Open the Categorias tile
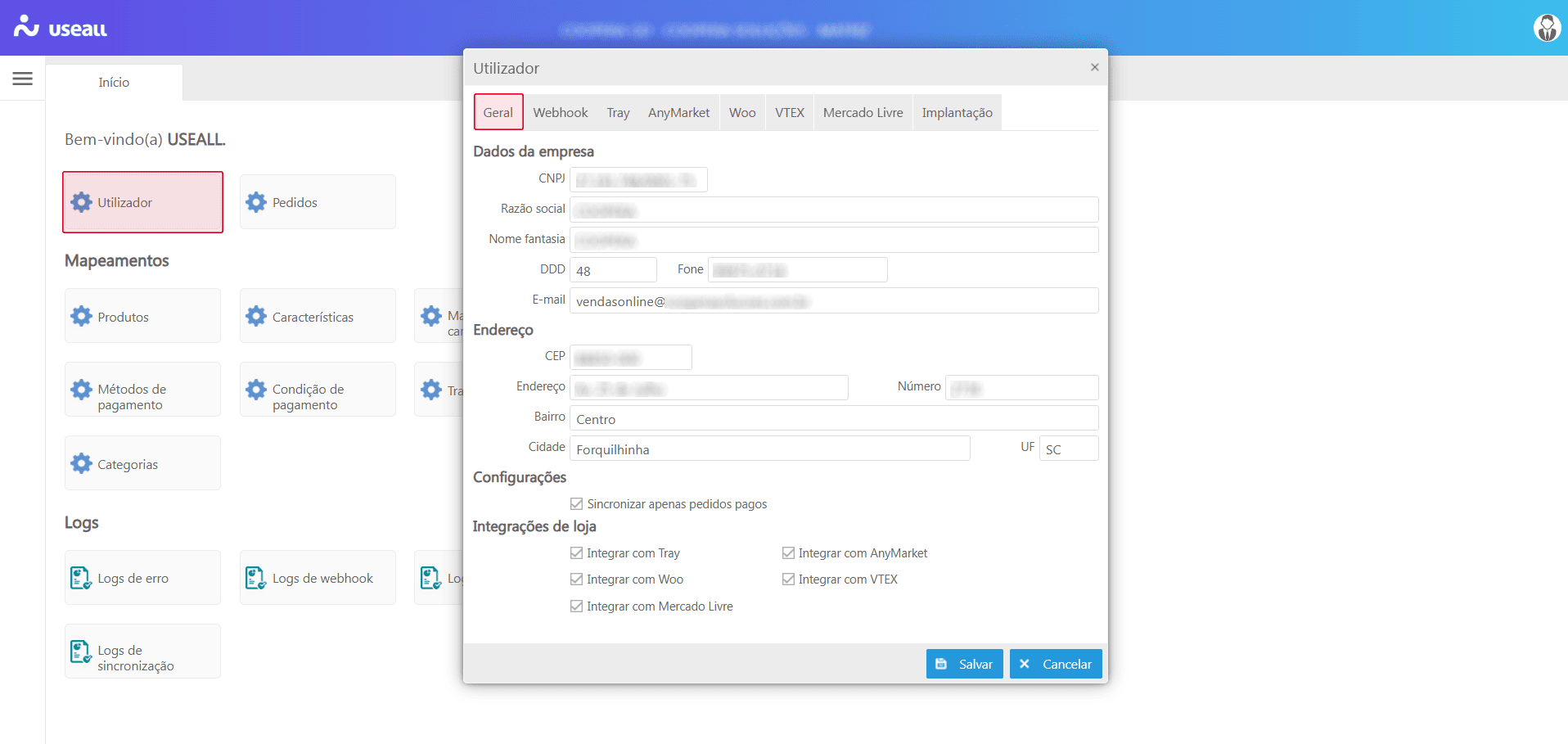The width and height of the screenshot is (1568, 744). click(142, 463)
